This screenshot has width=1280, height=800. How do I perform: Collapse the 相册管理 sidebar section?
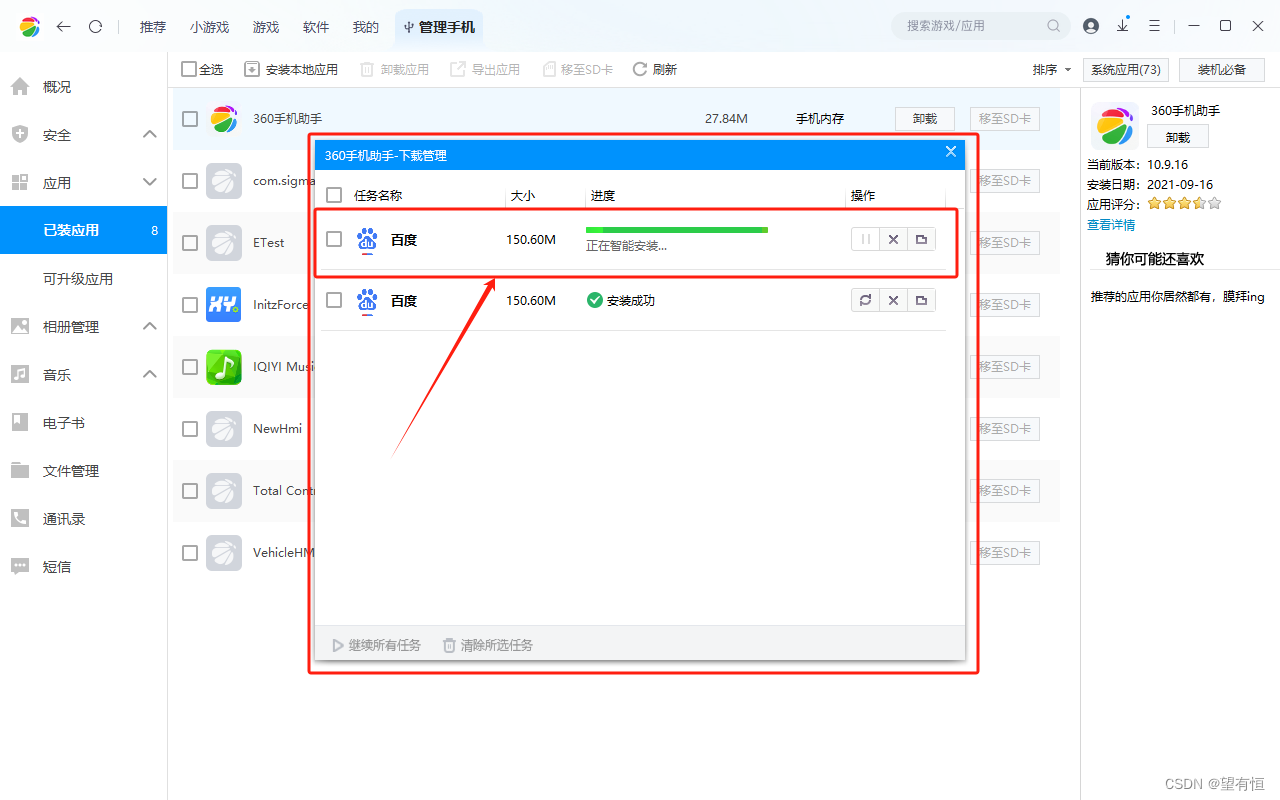150,327
